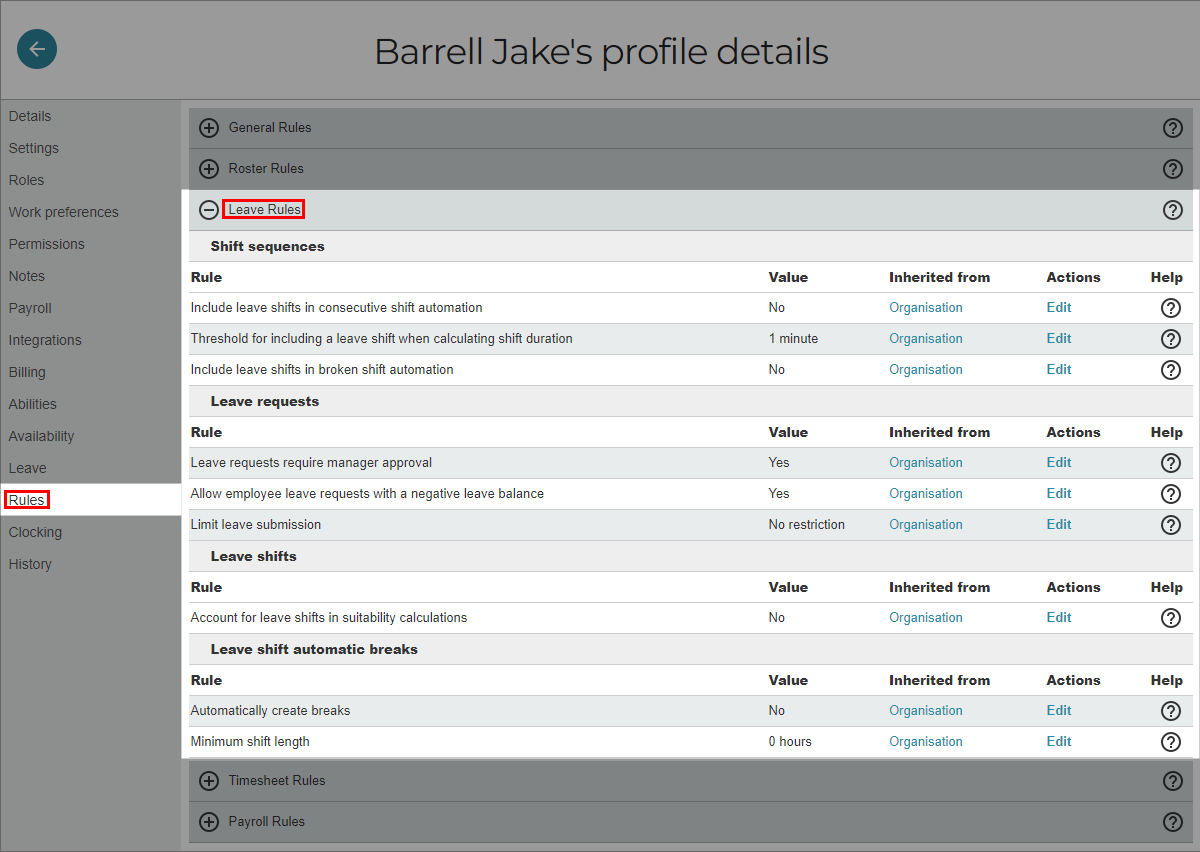Open Organisation link for Limit leave submission
Screen dimensions: 1200x852
[926, 525]
